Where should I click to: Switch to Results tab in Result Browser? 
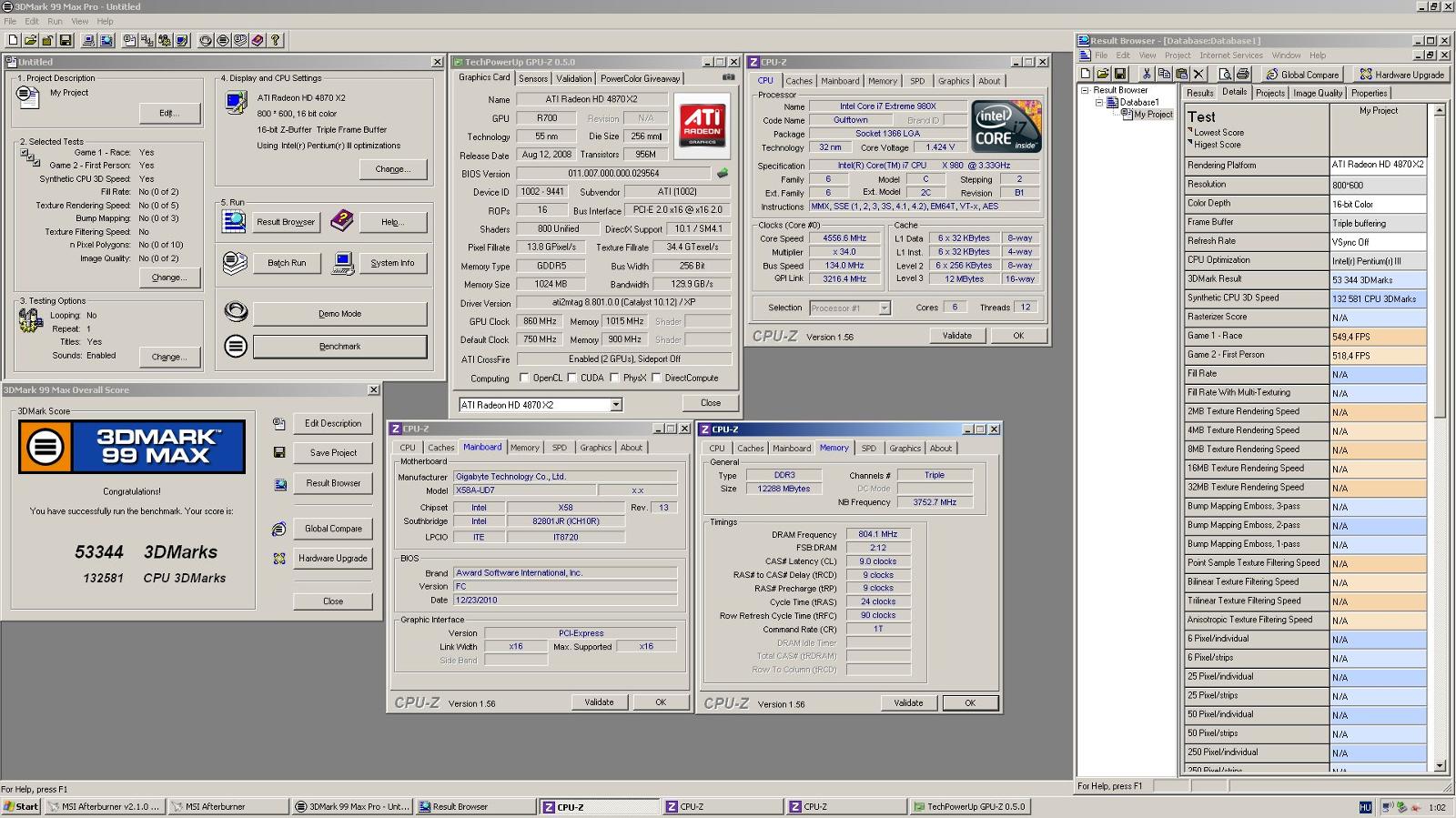pyautogui.click(x=1199, y=93)
